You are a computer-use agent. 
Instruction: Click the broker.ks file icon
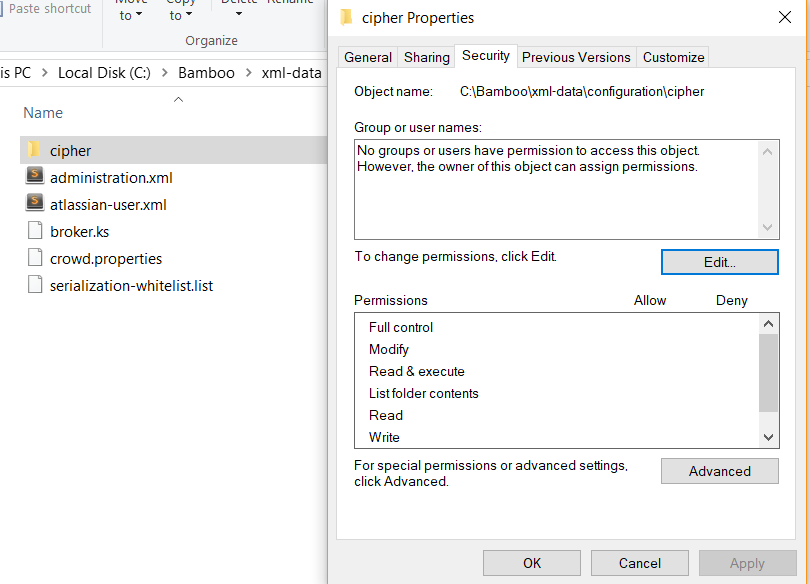pos(35,230)
